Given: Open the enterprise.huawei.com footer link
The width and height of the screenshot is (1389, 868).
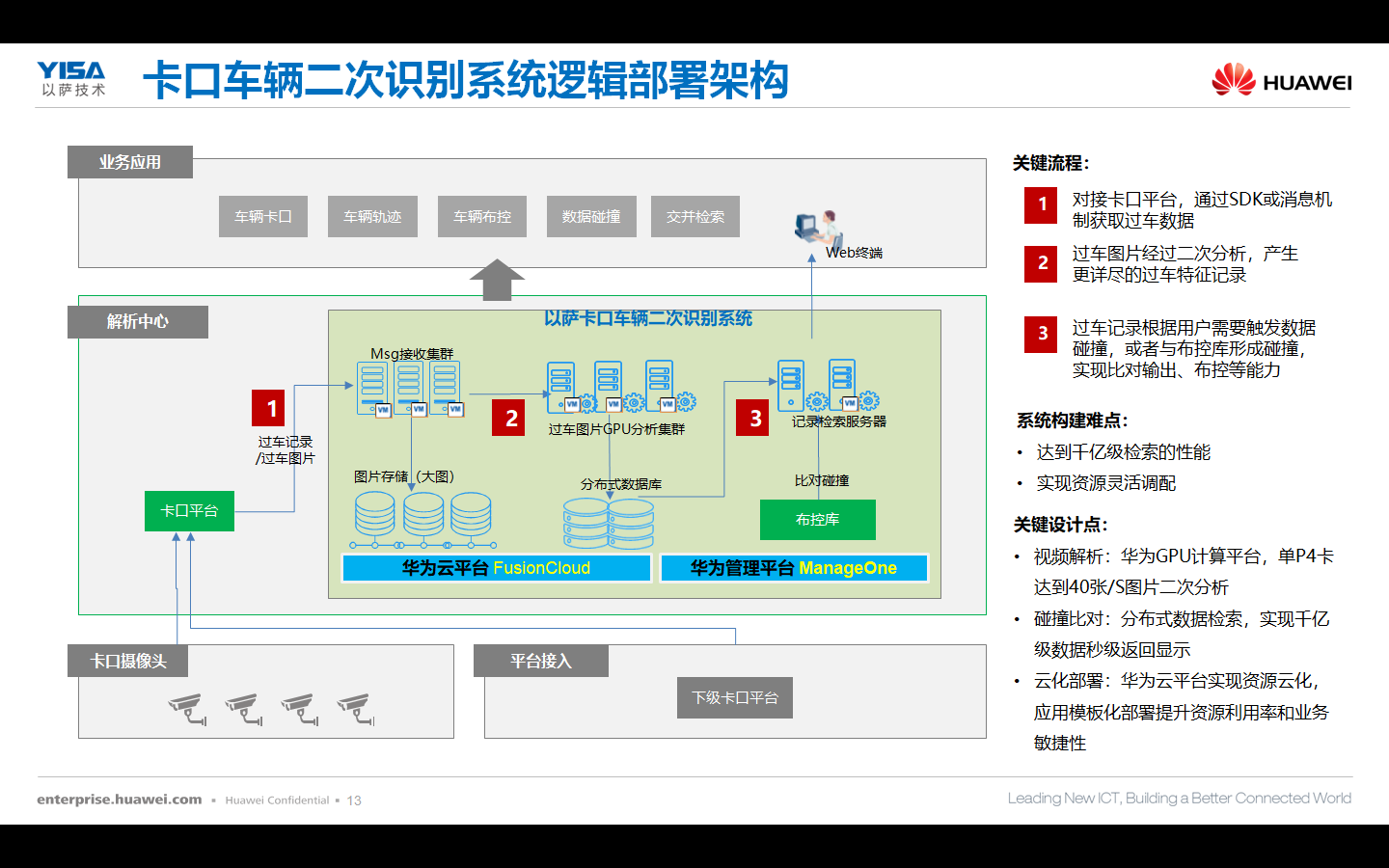Looking at the screenshot, I should point(120,800).
